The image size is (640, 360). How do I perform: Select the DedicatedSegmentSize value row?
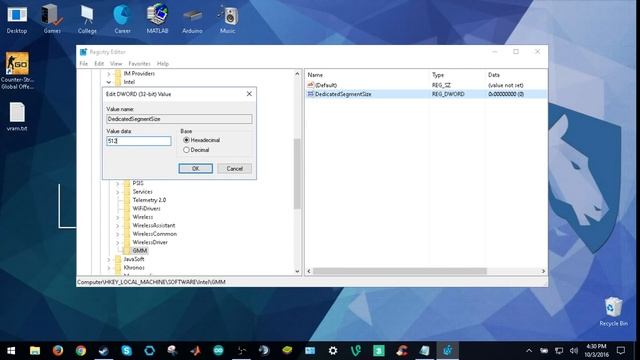pyautogui.click(x=426, y=94)
